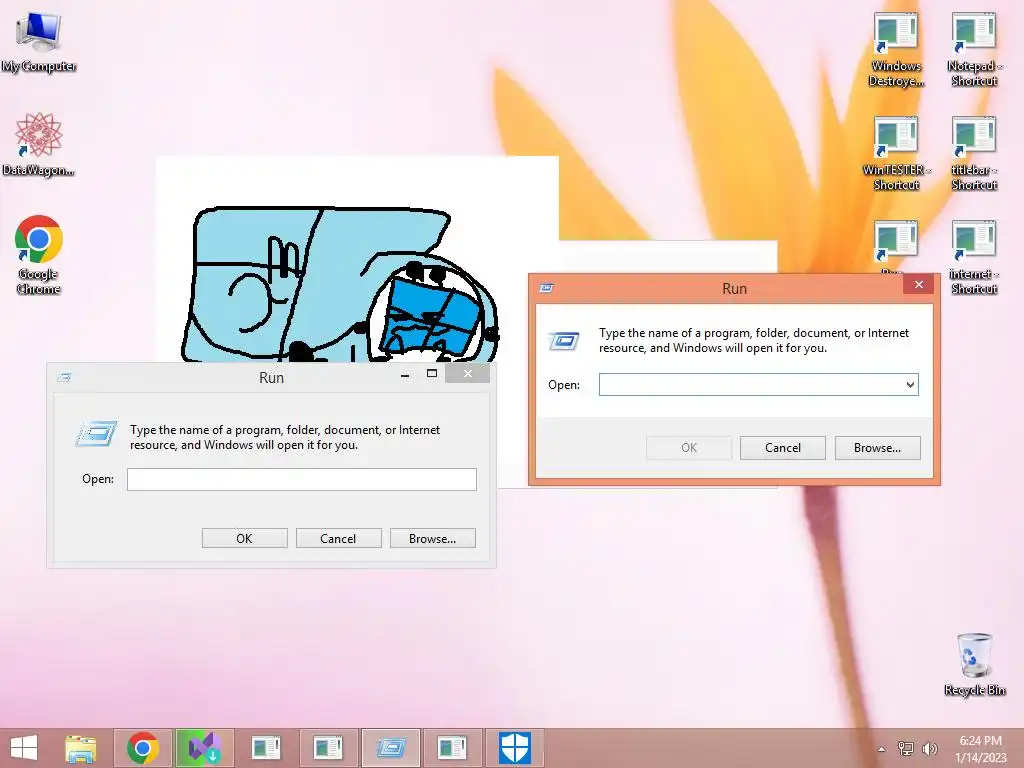
Task: Close the gray Run window
Action: point(468,374)
